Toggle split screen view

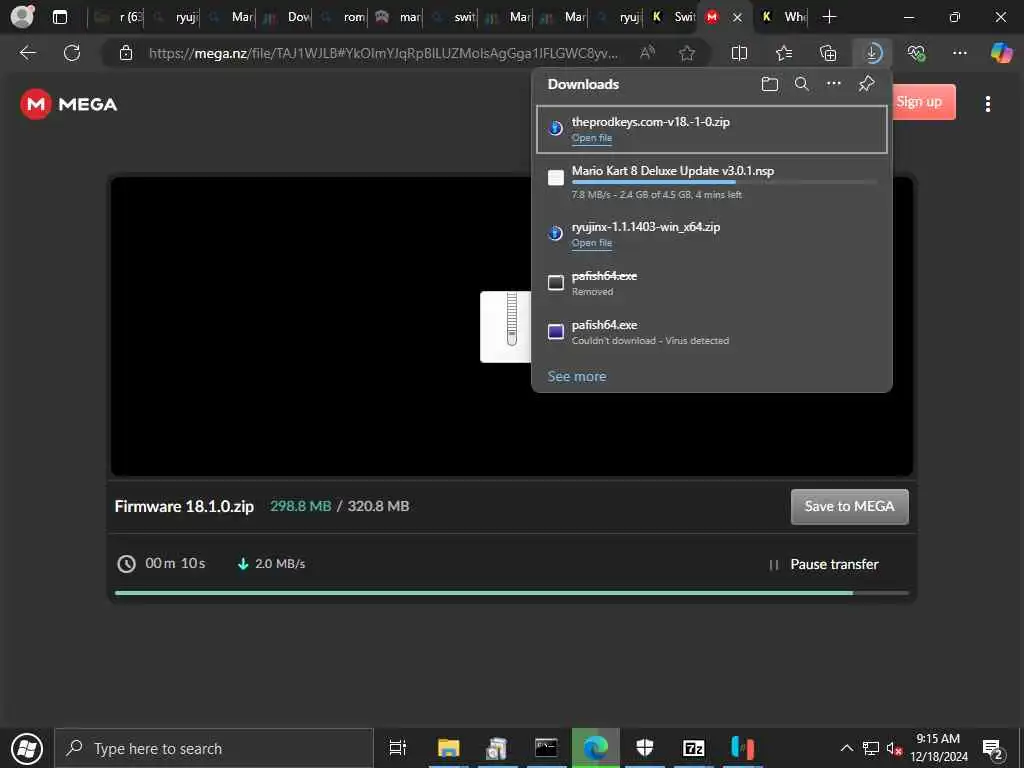tap(739, 53)
